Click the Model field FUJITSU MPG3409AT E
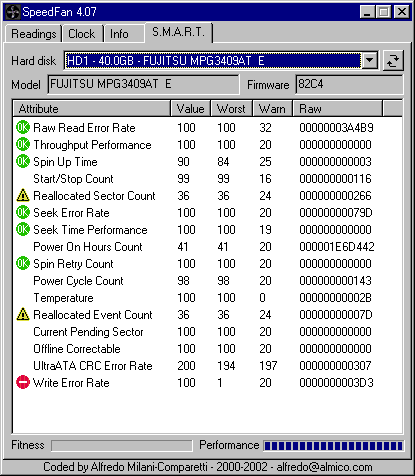The image size is (415, 476). pos(143,84)
